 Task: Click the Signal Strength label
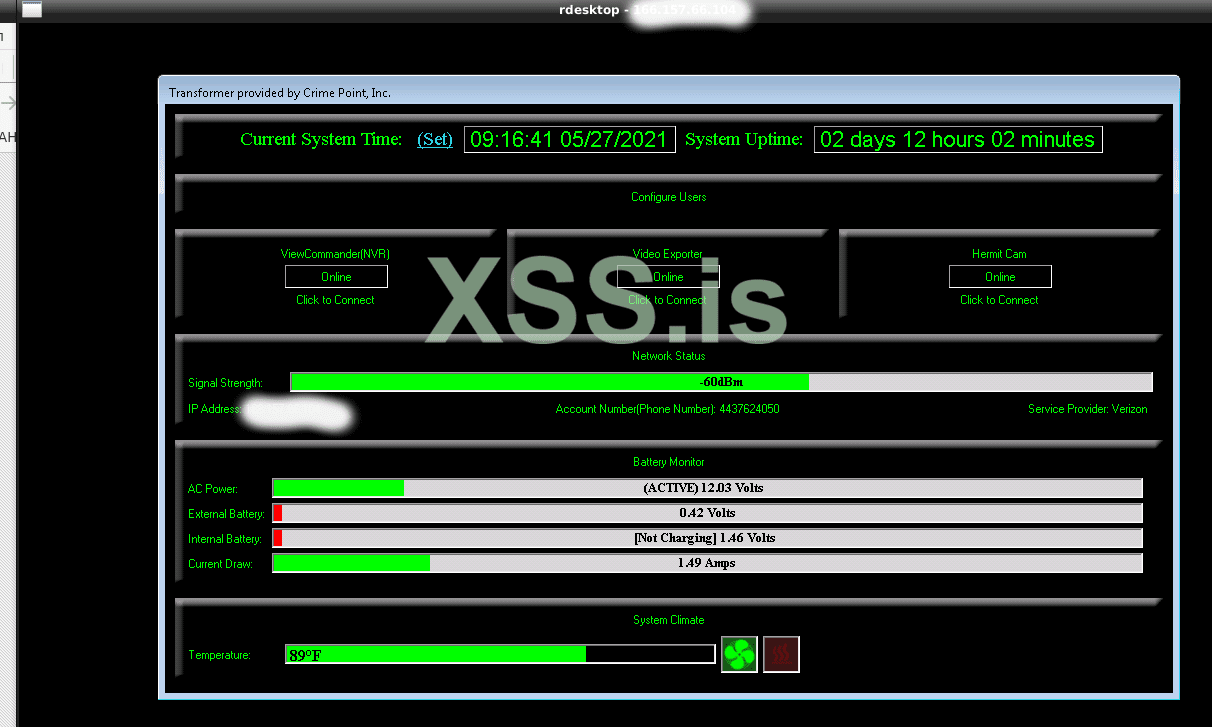tap(225, 383)
